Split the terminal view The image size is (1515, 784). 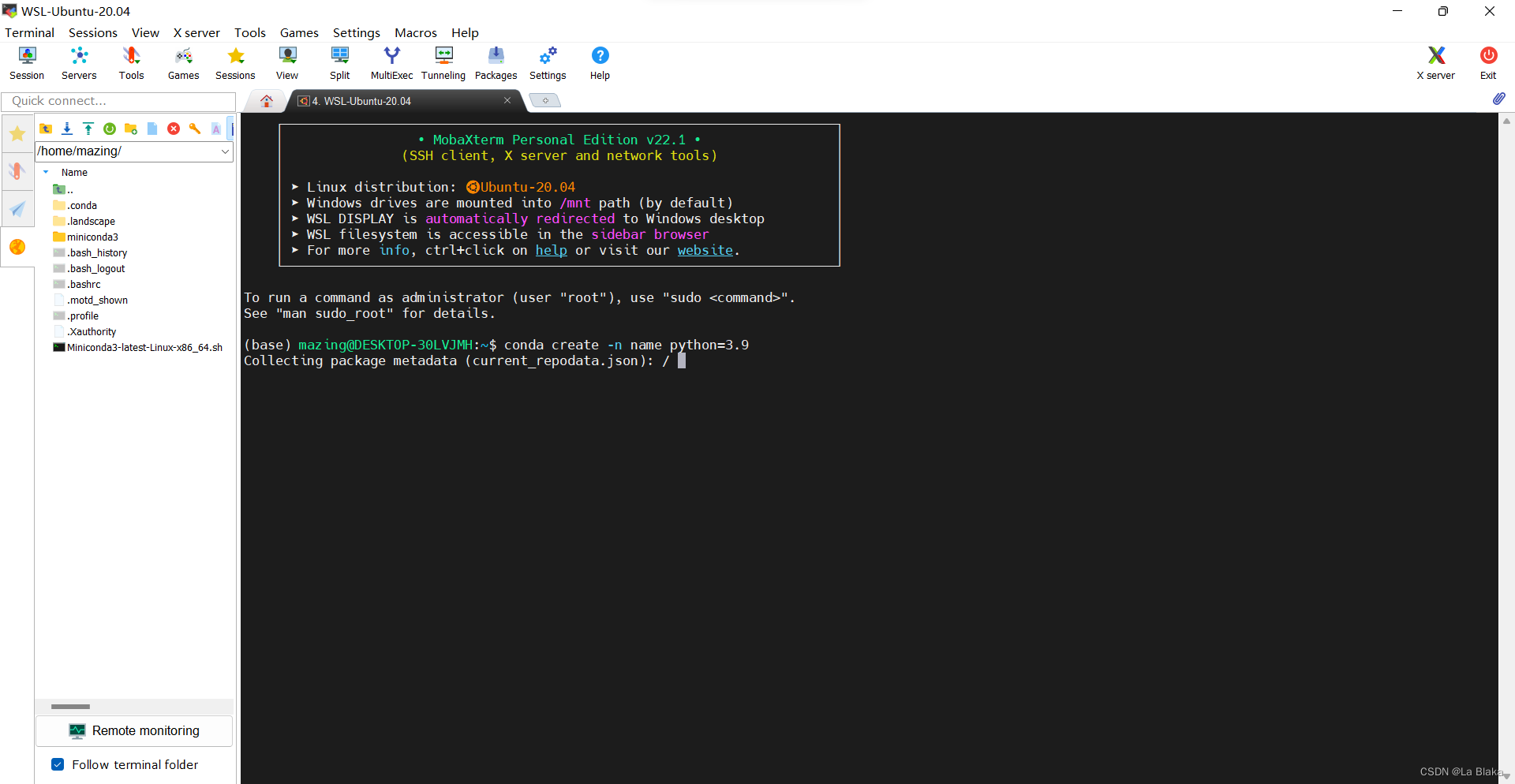(x=339, y=63)
